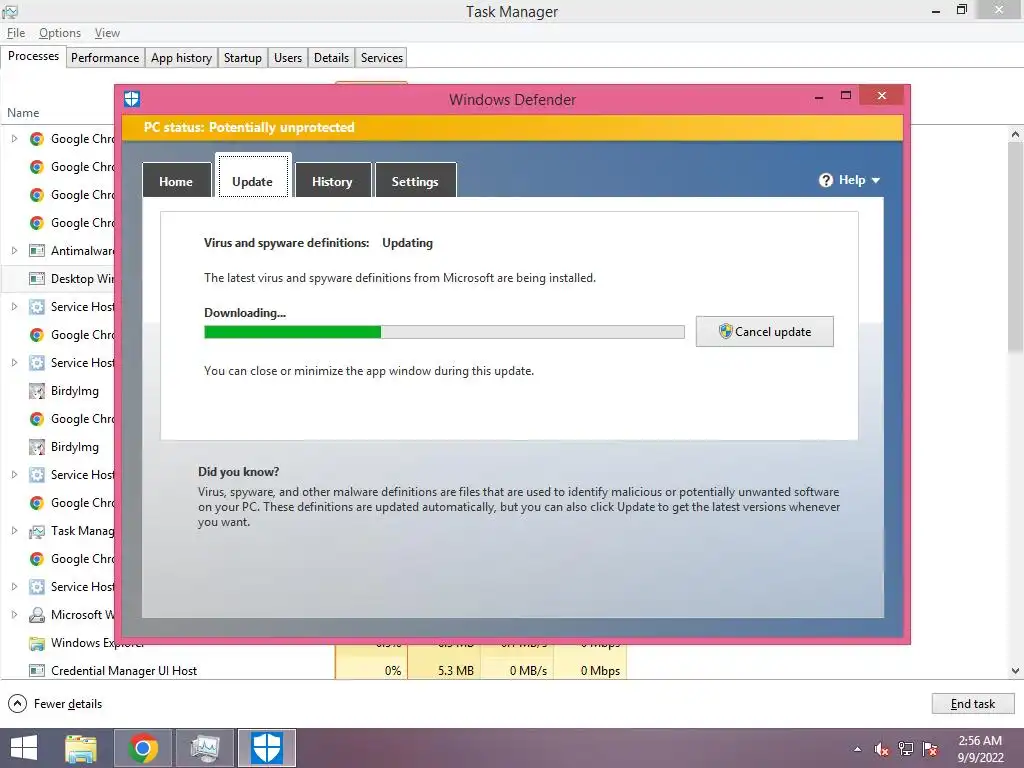
Task: Click the Fewer details circle arrow icon
Action: pyautogui.click(x=17, y=703)
